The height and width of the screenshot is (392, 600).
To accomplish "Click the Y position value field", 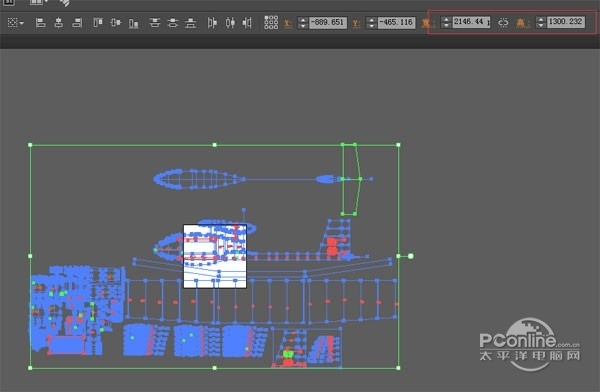I will tap(396, 23).
